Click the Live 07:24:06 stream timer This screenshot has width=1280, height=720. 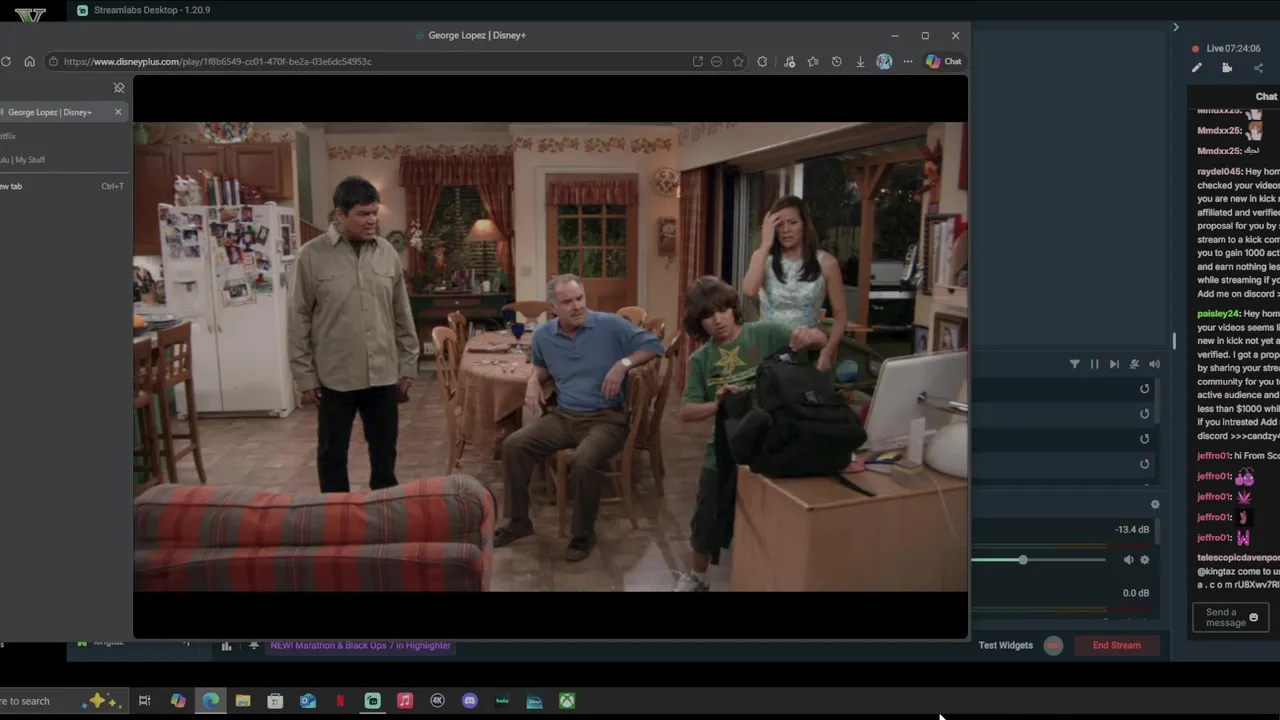[1233, 48]
